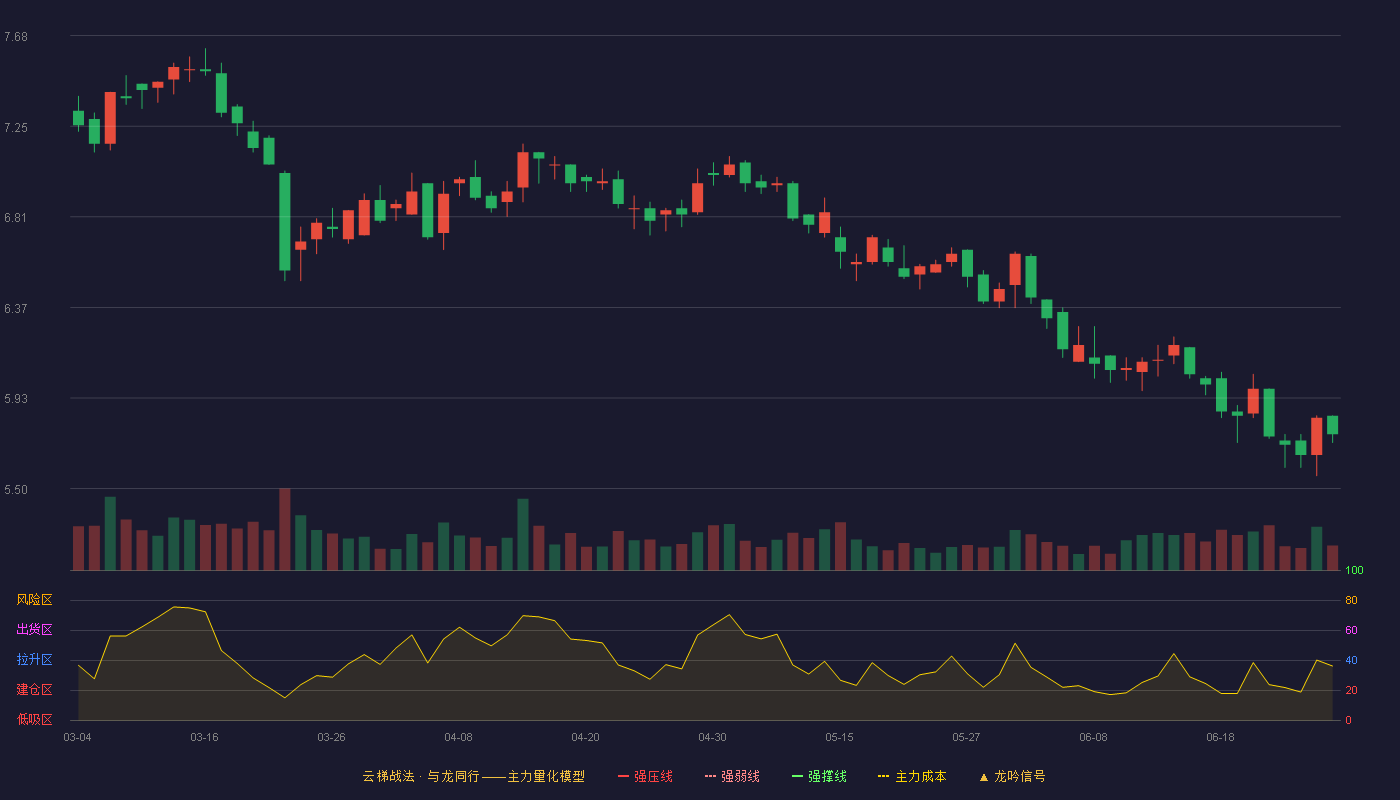The height and width of the screenshot is (800, 1400).
Task: Select the 05-15 date label
Action: point(839,737)
